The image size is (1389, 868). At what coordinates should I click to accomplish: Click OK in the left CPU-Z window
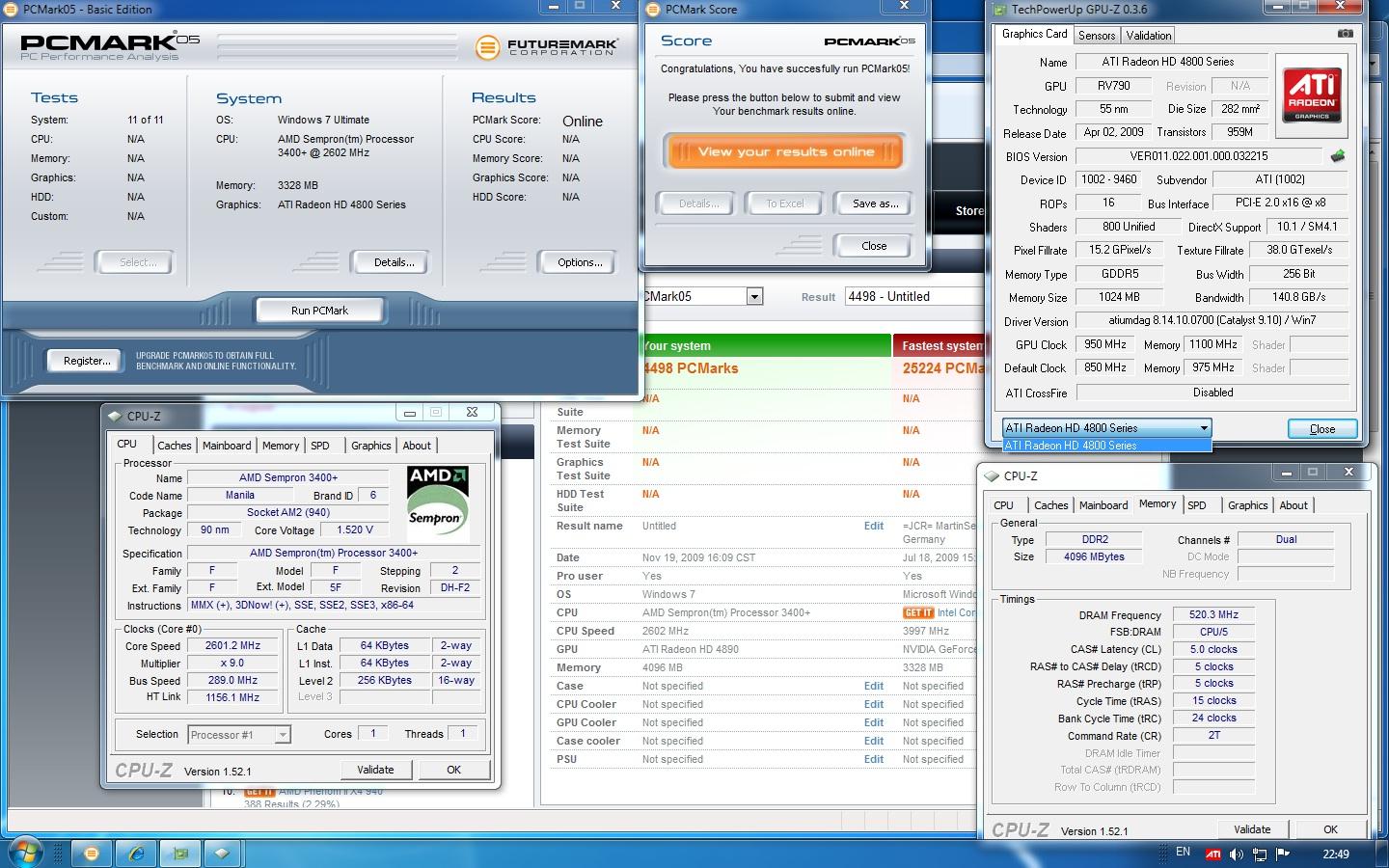click(x=453, y=770)
